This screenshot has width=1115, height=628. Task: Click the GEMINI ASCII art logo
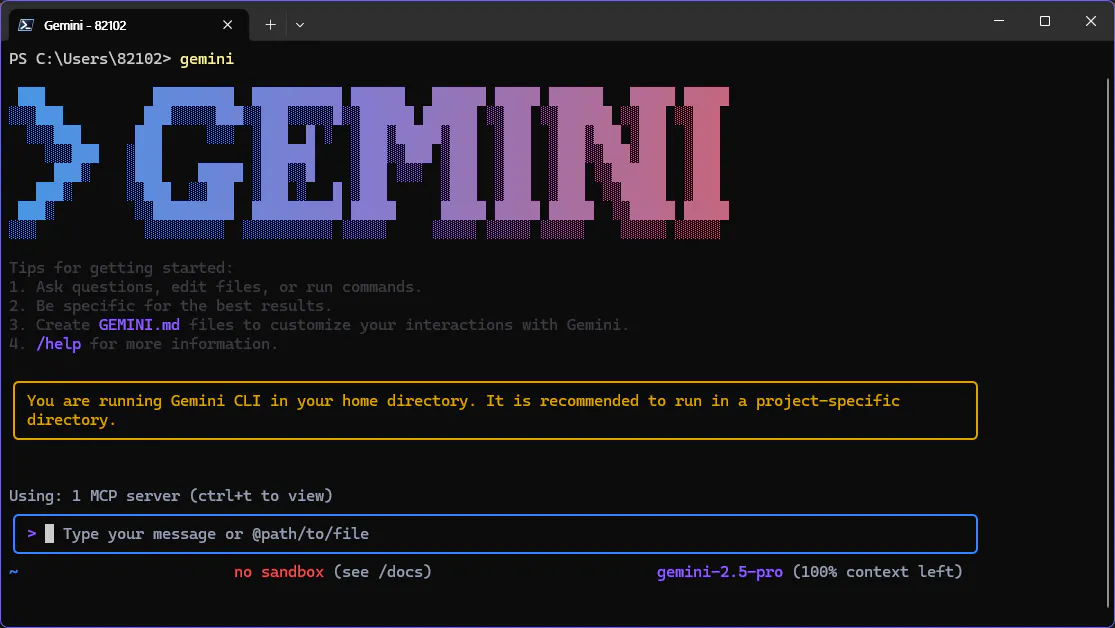(x=369, y=163)
